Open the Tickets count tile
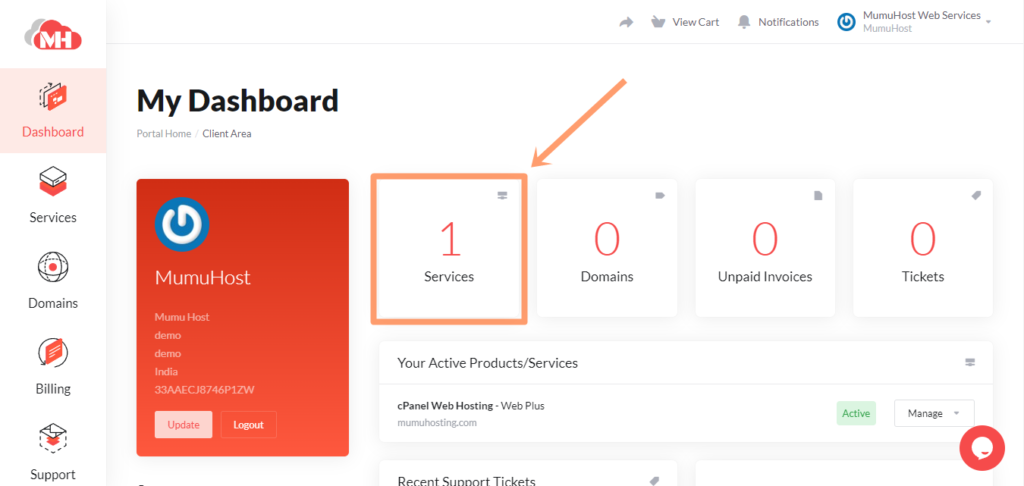The height and width of the screenshot is (486, 1024). pos(922,249)
